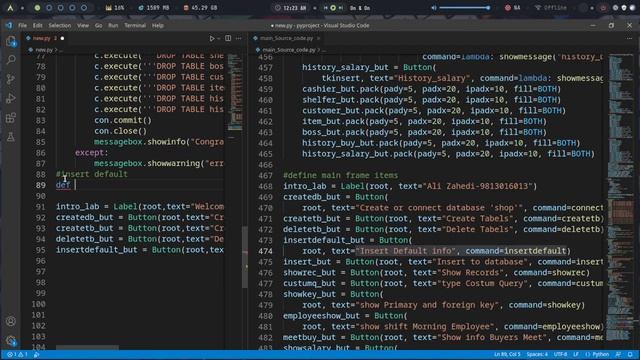Change indentation via Spaces: 4
The width and height of the screenshot is (640, 360).
click(537, 355)
